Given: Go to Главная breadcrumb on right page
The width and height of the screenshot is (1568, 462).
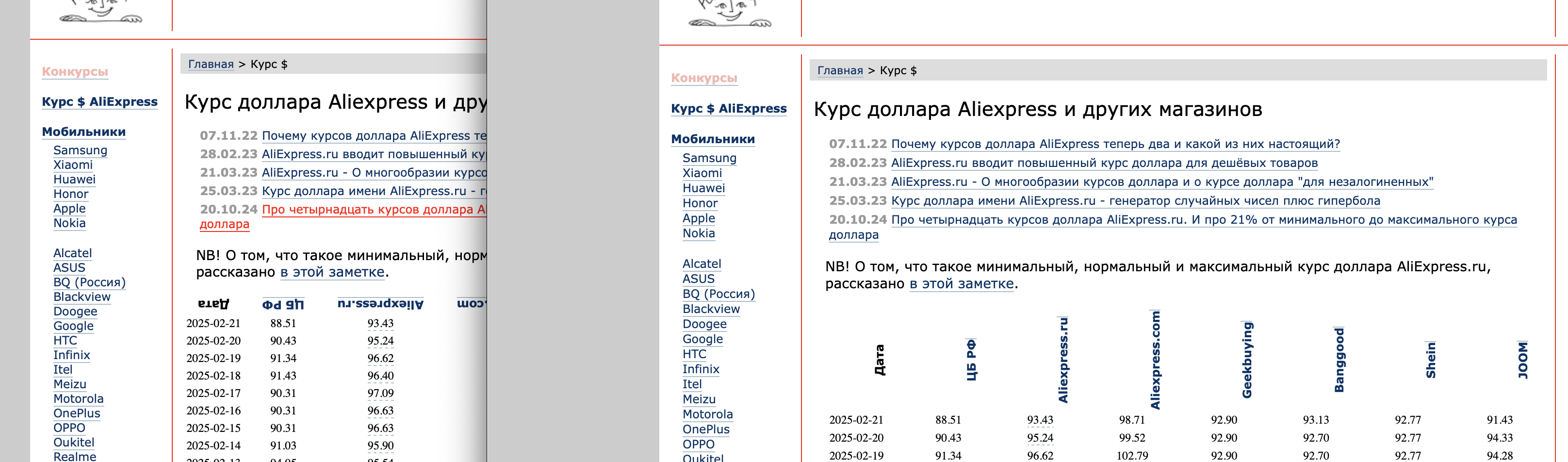Looking at the screenshot, I should (x=840, y=70).
